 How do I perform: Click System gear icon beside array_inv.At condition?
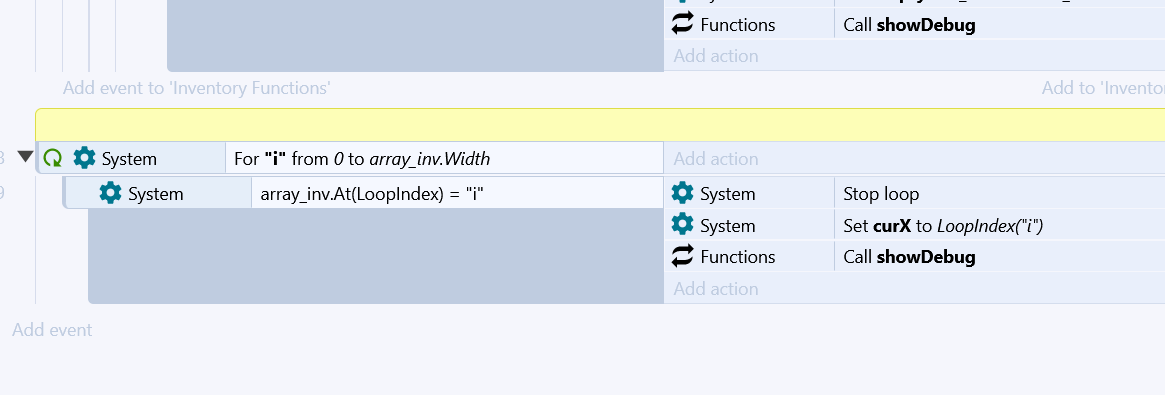click(111, 193)
